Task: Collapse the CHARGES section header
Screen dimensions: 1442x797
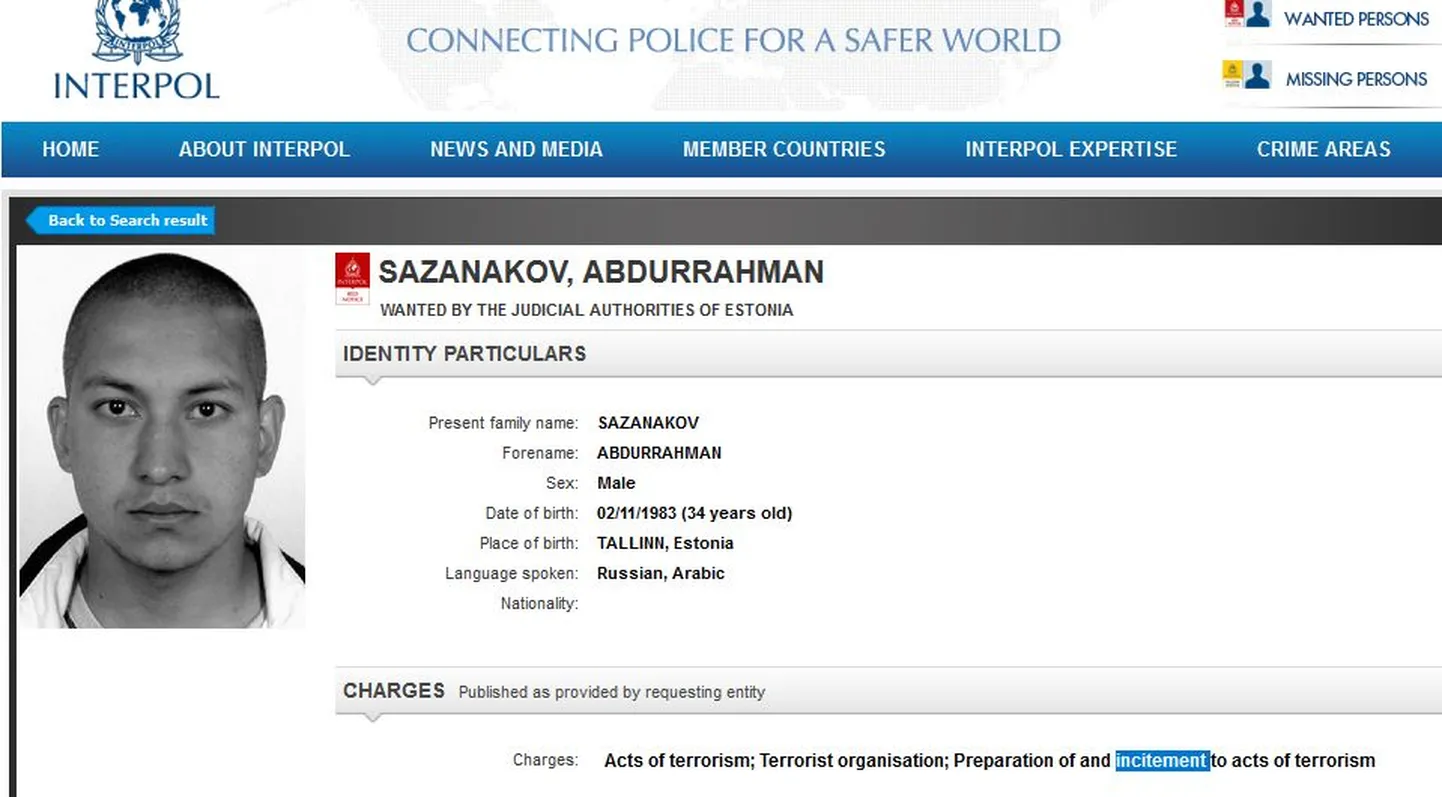Action: point(888,691)
